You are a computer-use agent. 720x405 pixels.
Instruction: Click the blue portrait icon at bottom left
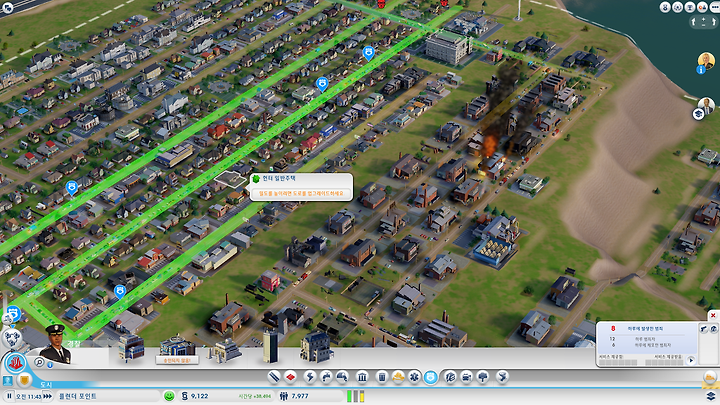pos(7,381)
